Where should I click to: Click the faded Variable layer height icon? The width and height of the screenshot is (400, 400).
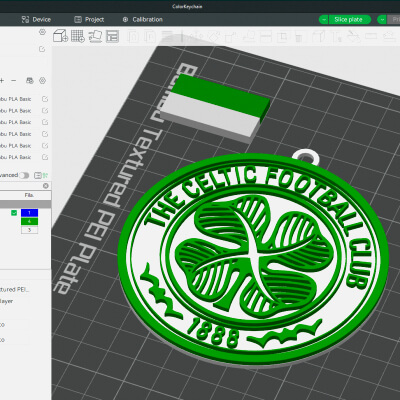(166, 36)
